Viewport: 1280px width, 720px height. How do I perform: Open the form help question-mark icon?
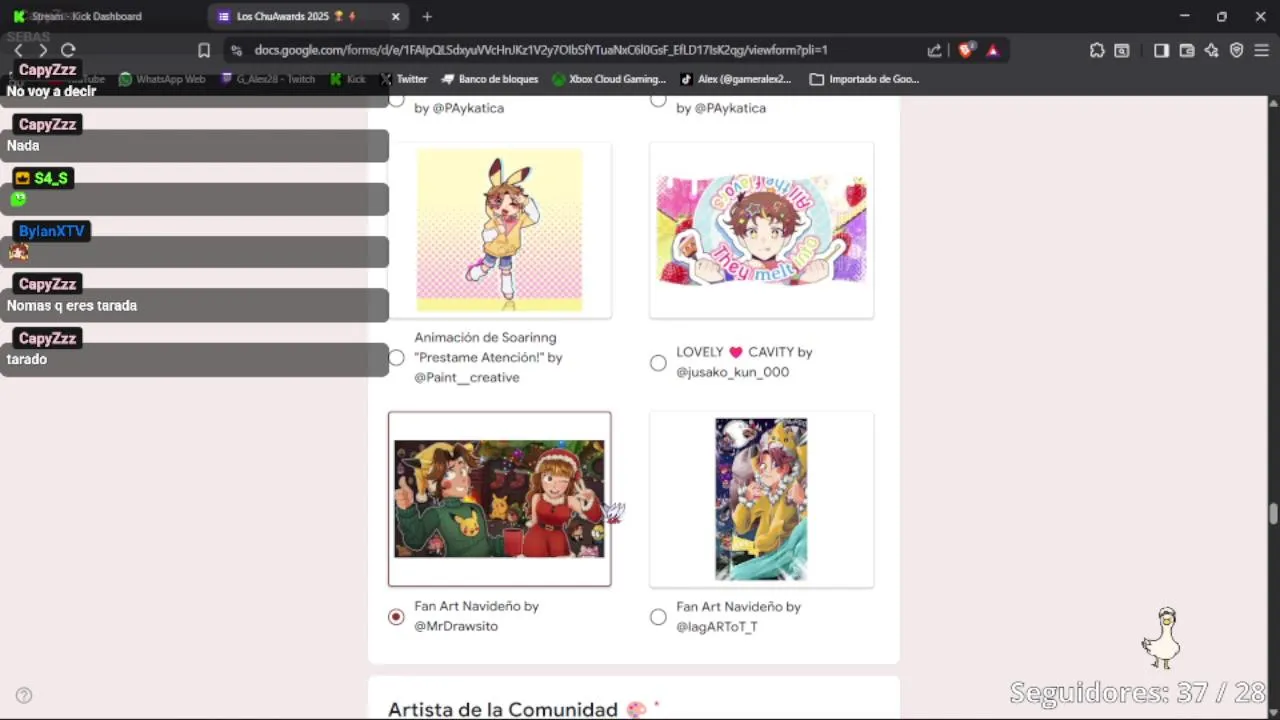24,695
